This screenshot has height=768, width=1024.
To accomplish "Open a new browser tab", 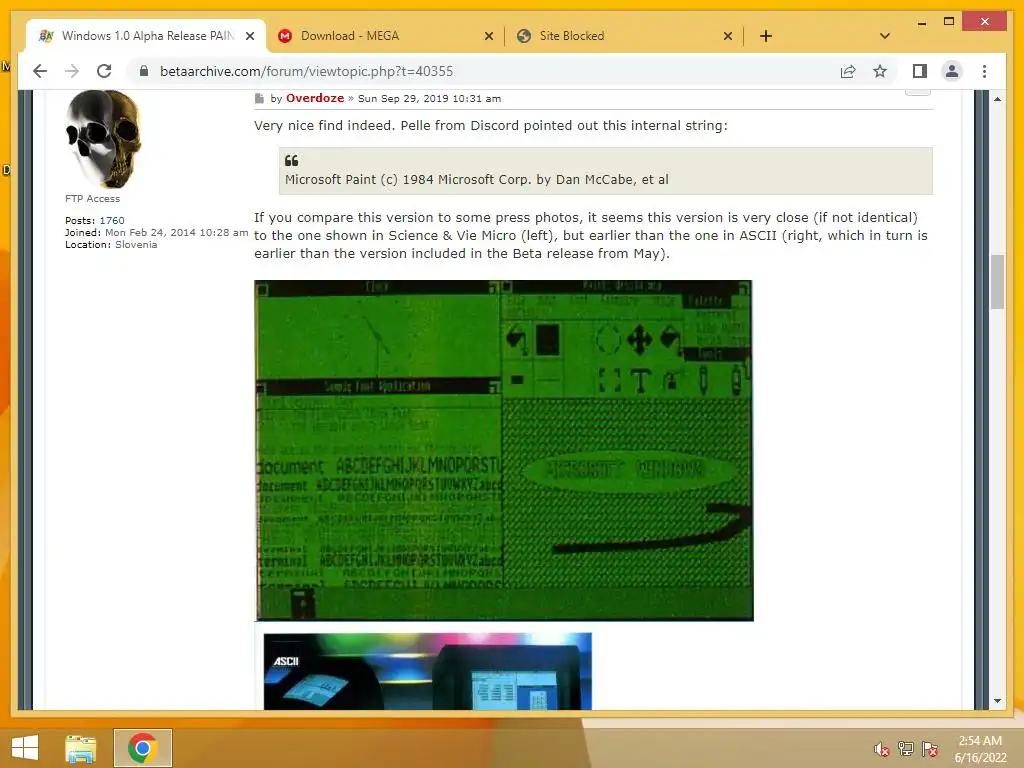I will (766, 36).
